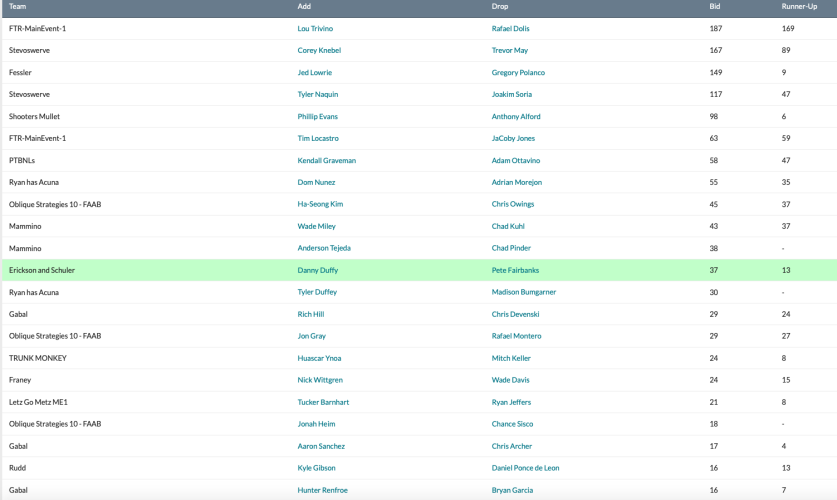Click Wade Miley link
The height and width of the screenshot is (500, 837).
317,226
